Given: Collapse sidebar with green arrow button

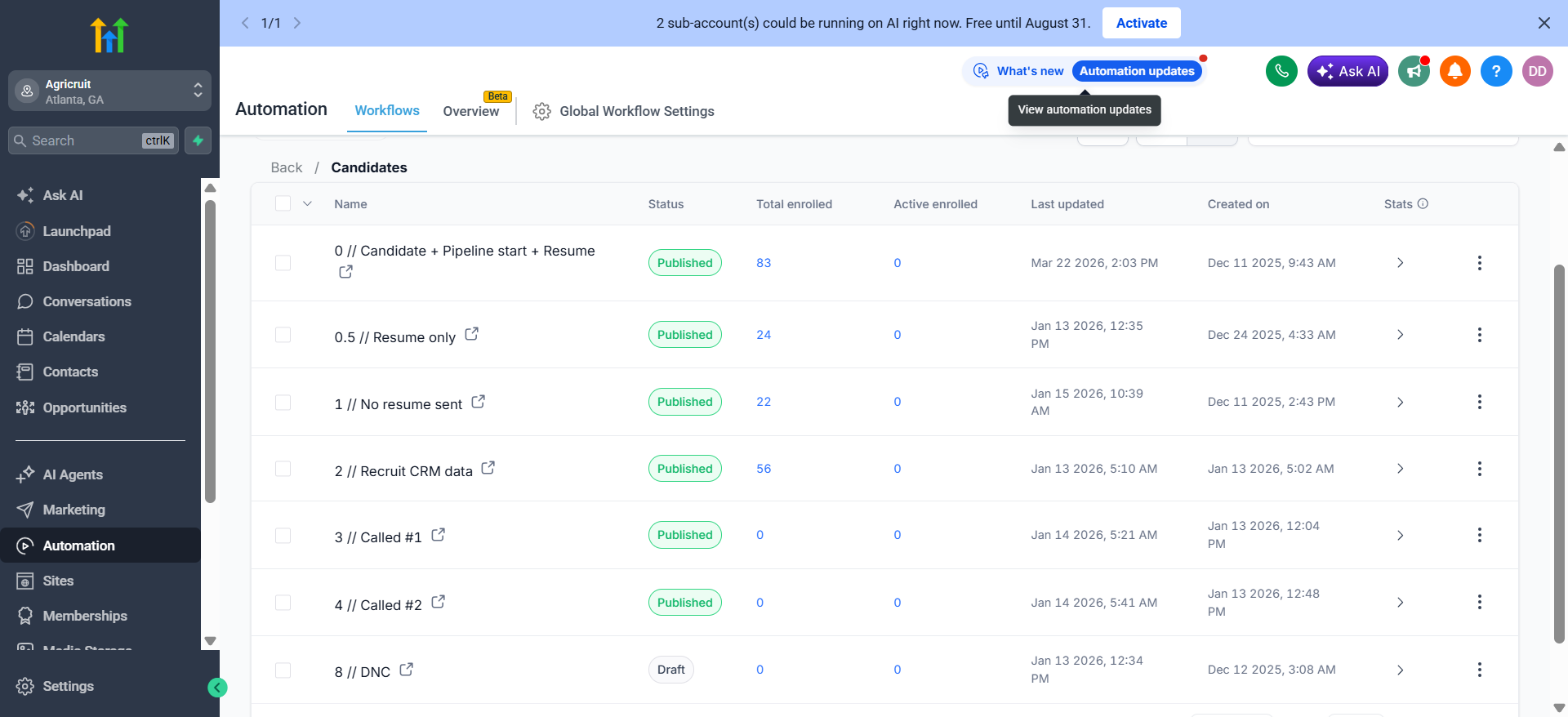Looking at the screenshot, I should click(x=217, y=688).
